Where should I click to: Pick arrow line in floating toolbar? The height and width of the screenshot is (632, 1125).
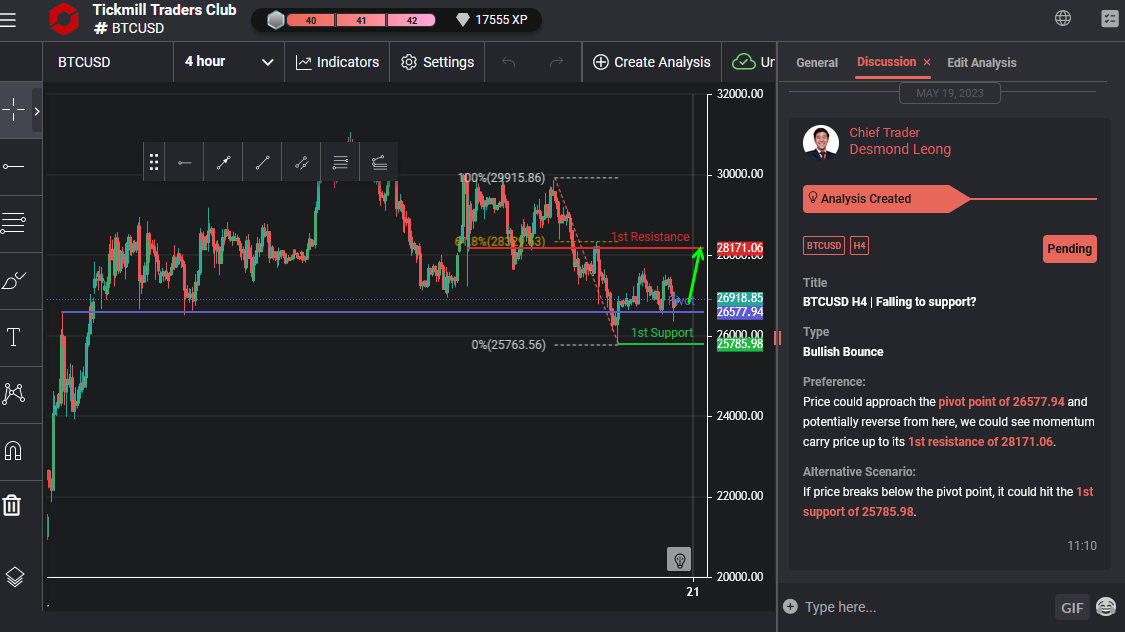click(x=223, y=163)
